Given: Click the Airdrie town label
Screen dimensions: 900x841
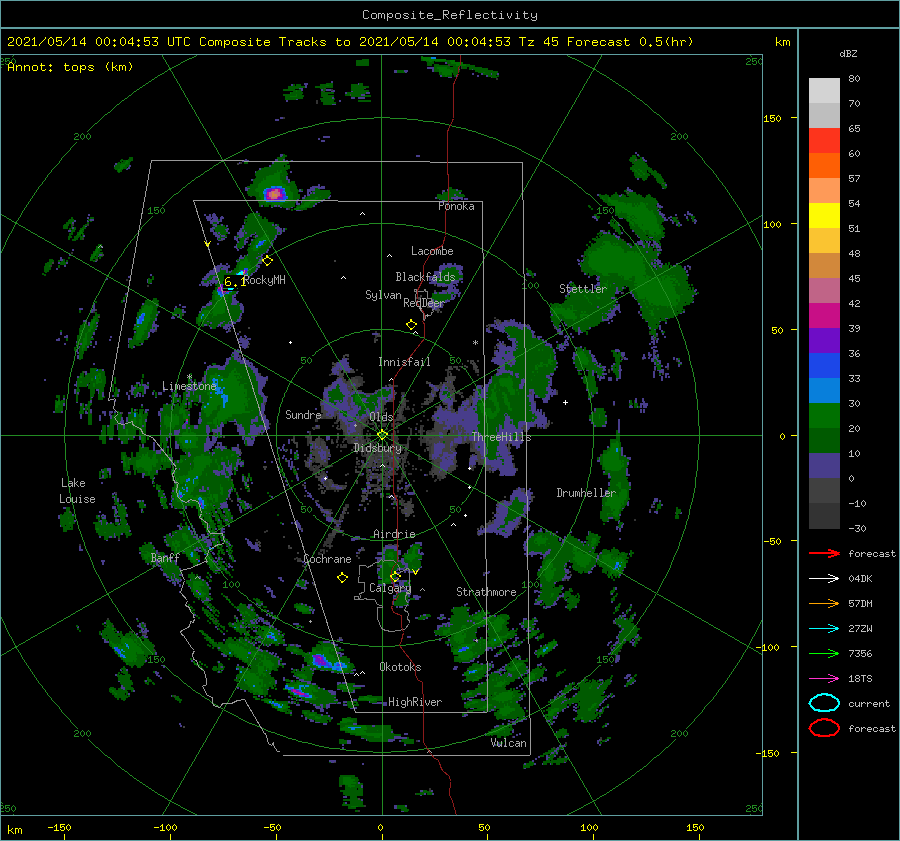Looking at the screenshot, I should (x=394, y=534).
